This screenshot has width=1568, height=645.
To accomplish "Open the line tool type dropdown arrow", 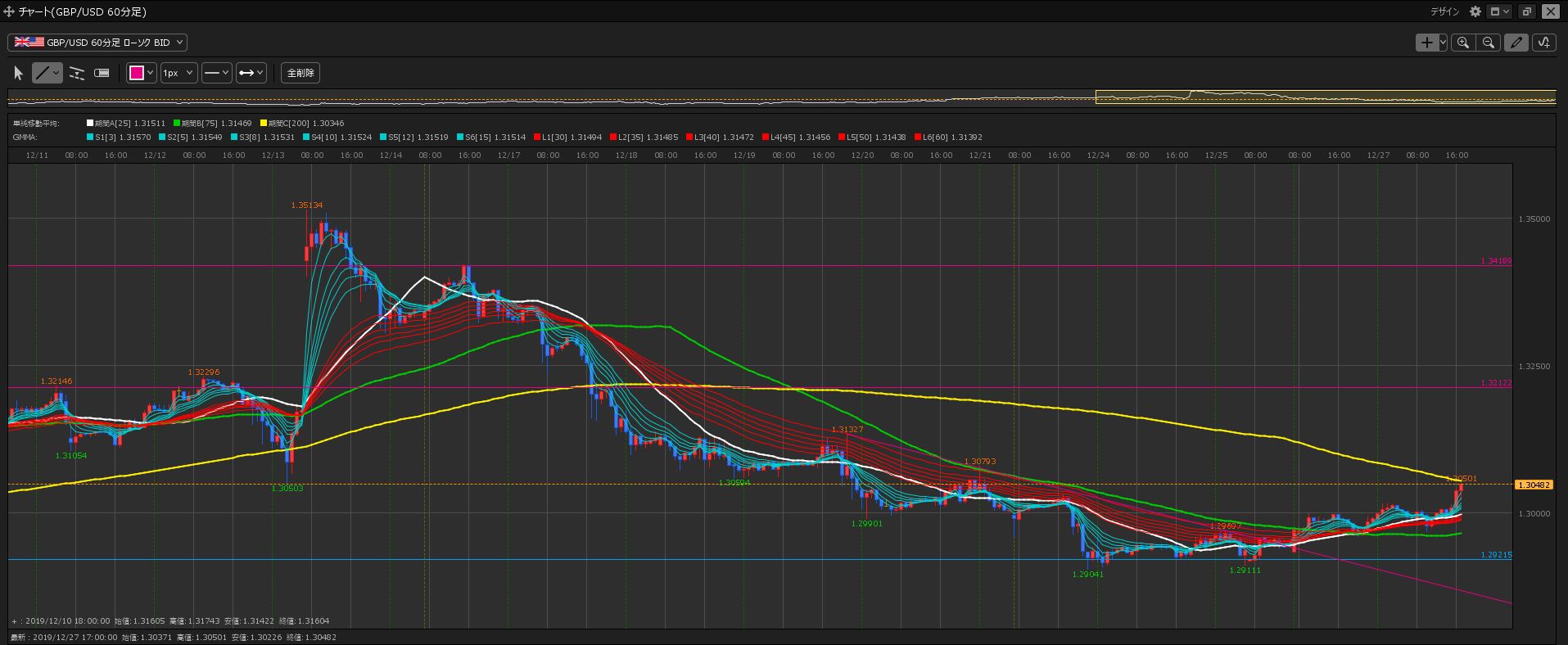I will coord(56,73).
